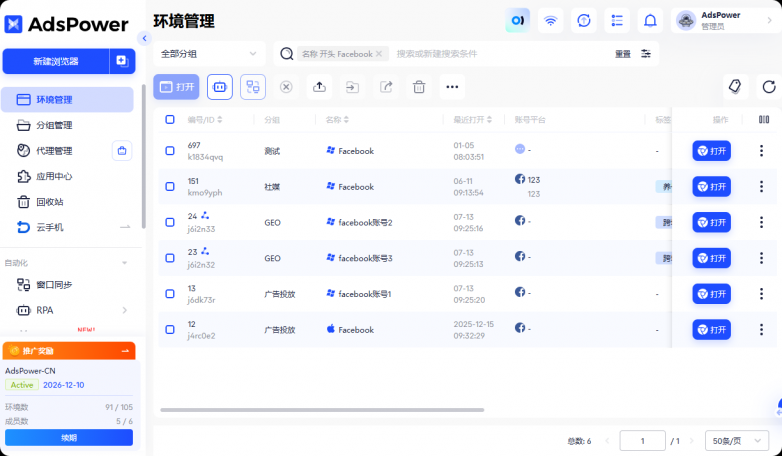
Task: Open the 50条/页 page size dropdown
Action: [x=737, y=441]
